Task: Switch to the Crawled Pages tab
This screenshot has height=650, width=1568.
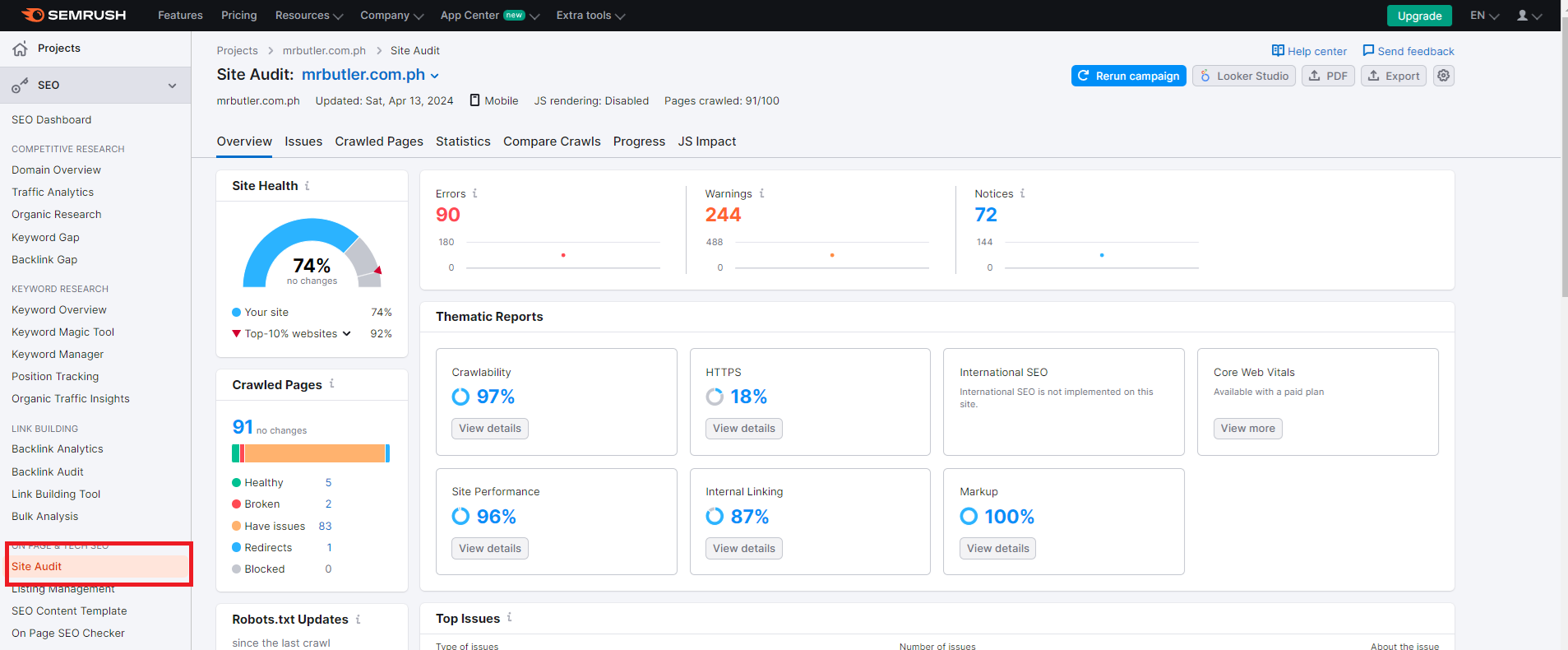Action: 379,142
